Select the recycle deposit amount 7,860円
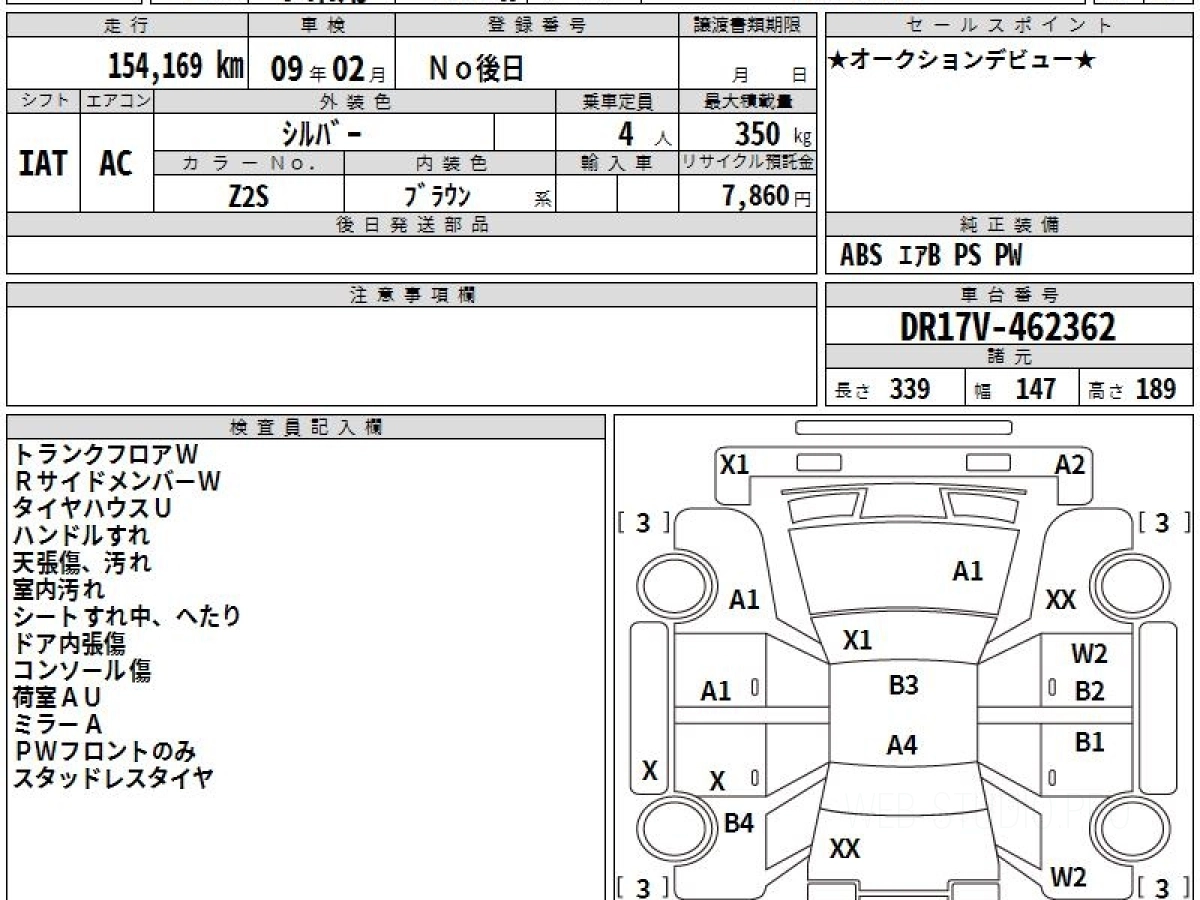 click(x=767, y=196)
